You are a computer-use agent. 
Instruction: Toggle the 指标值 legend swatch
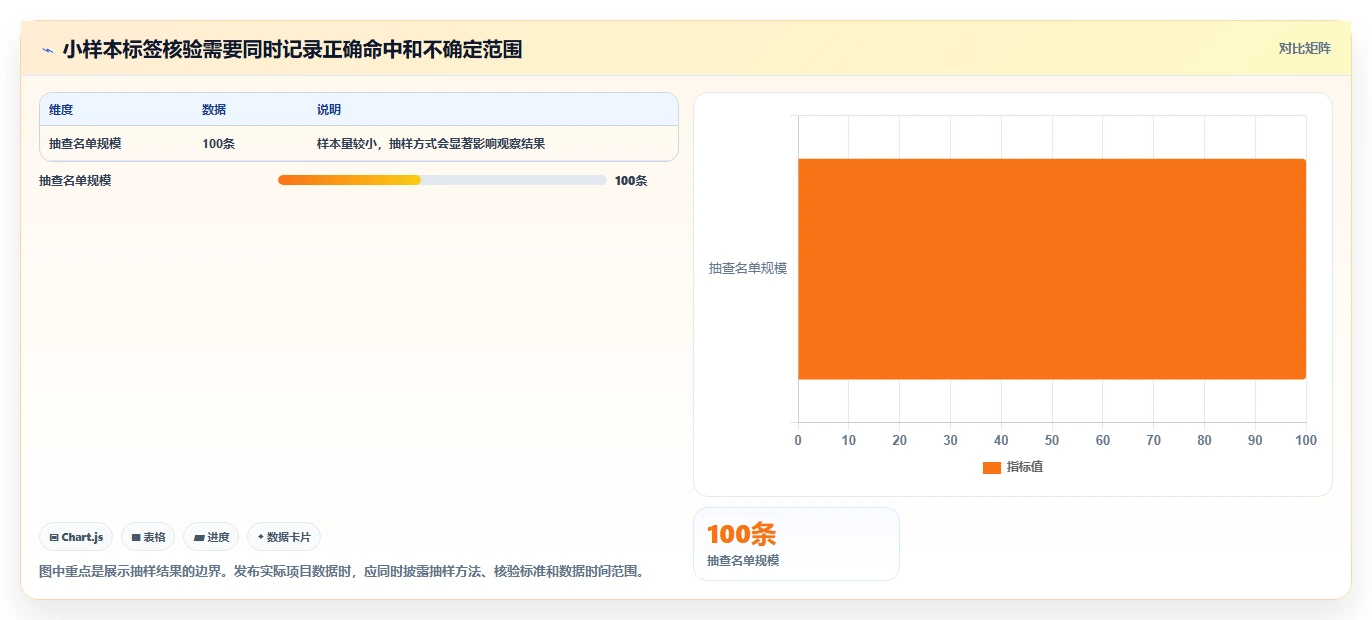(x=992, y=468)
